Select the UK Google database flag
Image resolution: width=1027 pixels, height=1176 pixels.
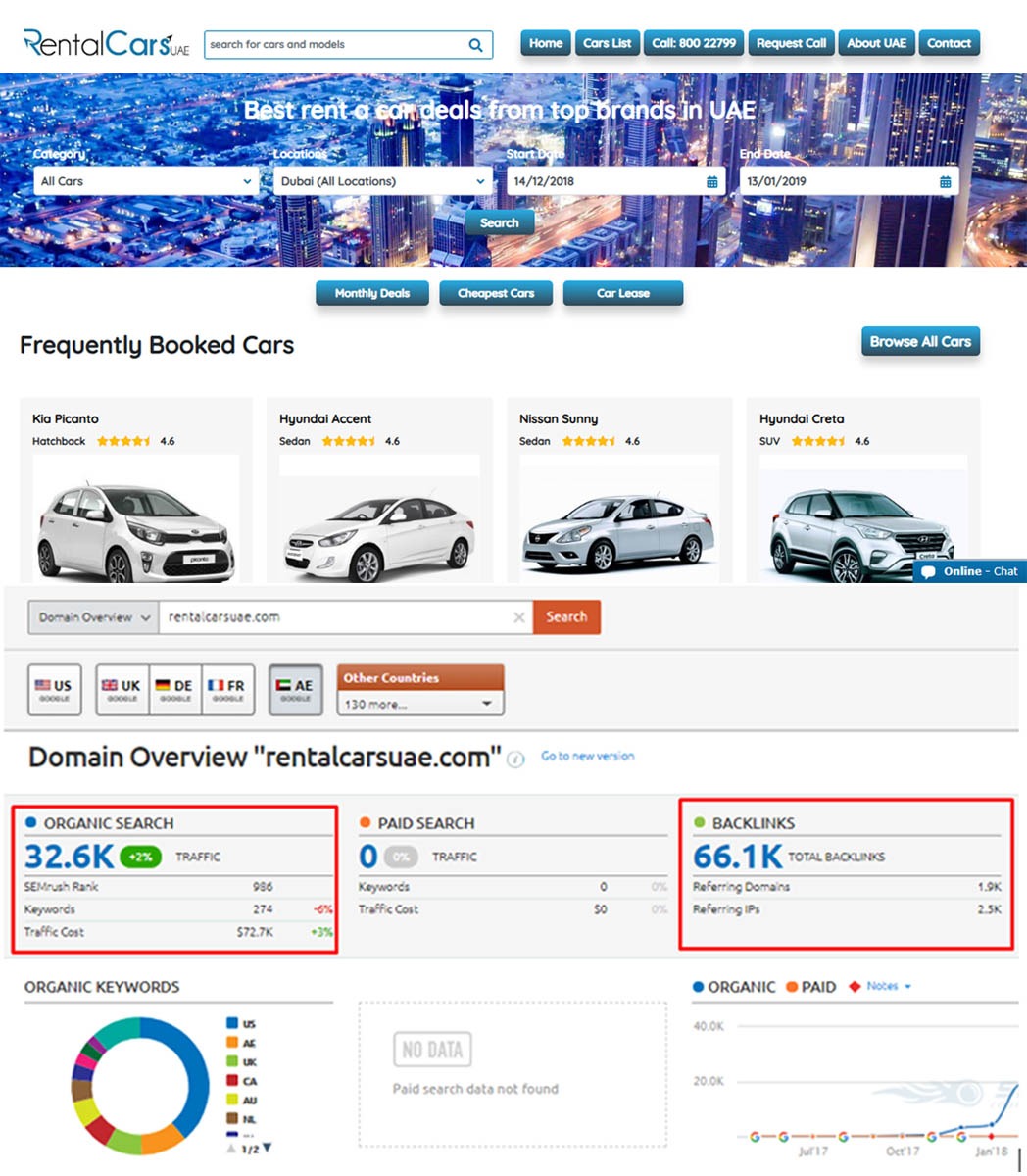click(122, 690)
